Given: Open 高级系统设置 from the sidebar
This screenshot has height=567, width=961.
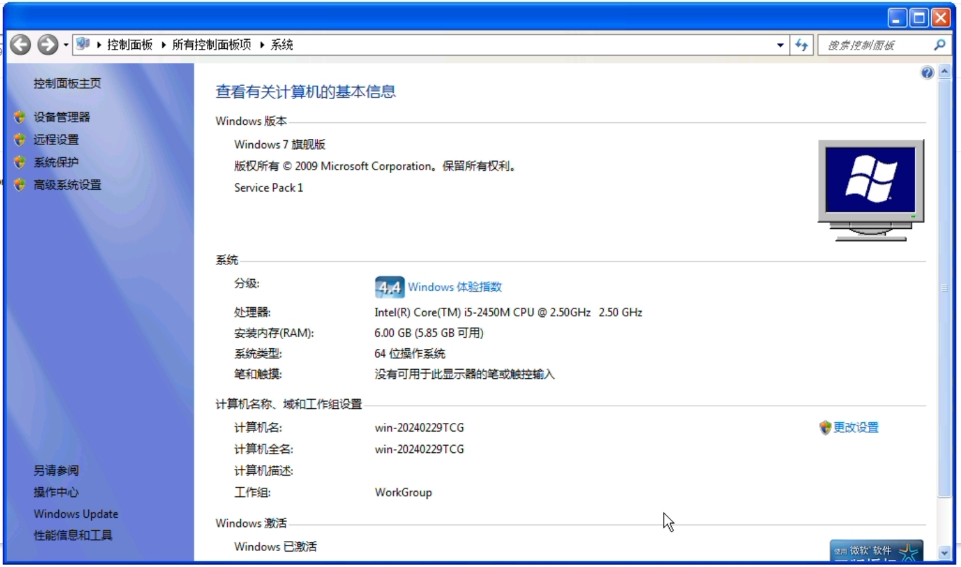Looking at the screenshot, I should pyautogui.click(x=67, y=185).
